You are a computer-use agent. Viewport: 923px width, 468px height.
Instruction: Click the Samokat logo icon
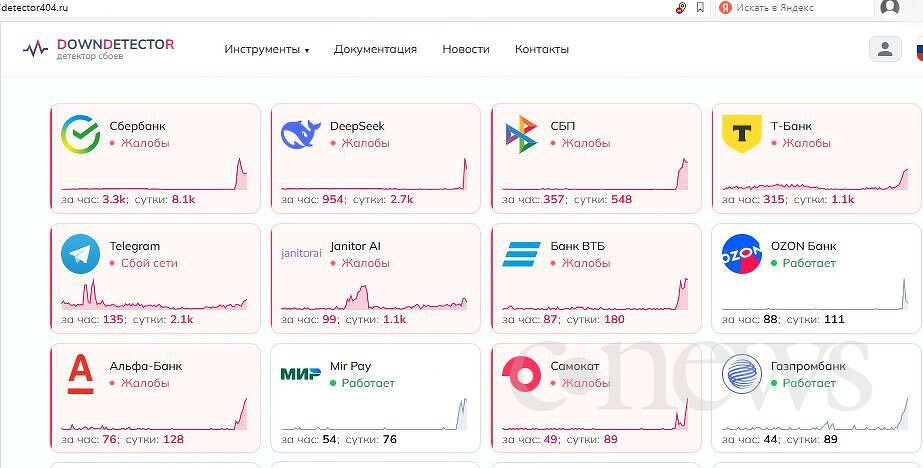tap(521, 374)
